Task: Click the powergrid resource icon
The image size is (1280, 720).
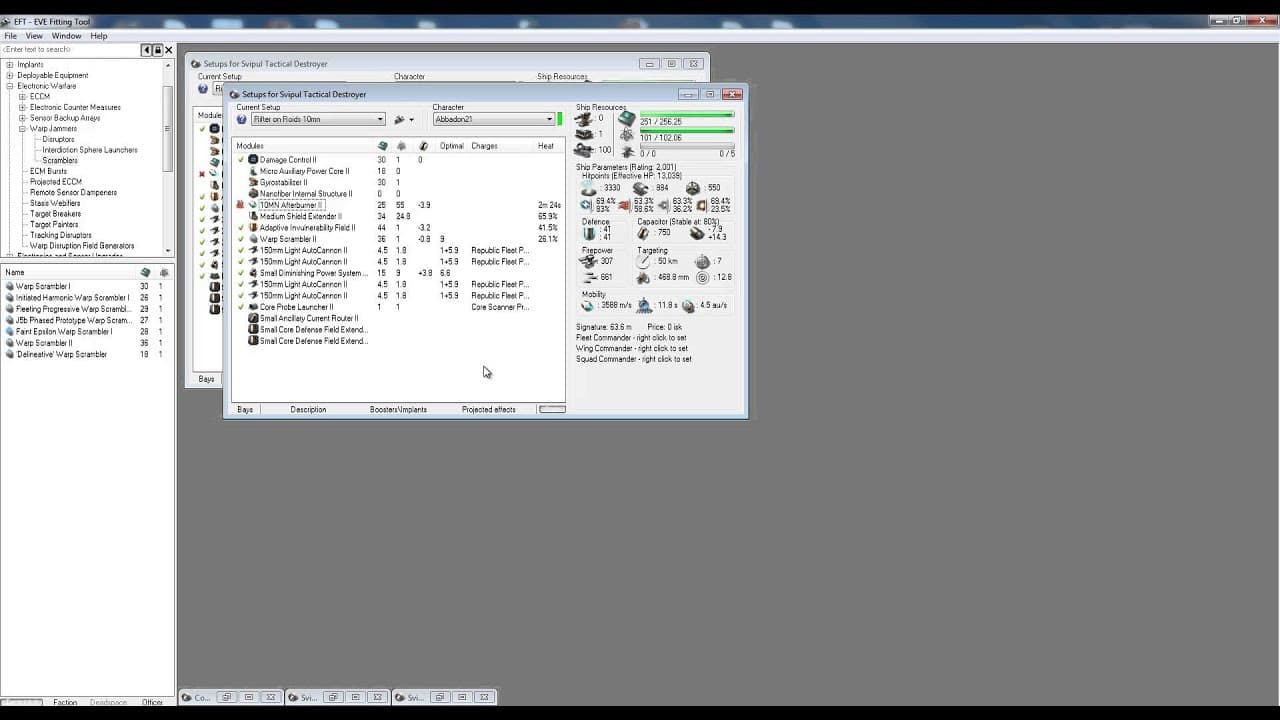Action: coord(627,135)
